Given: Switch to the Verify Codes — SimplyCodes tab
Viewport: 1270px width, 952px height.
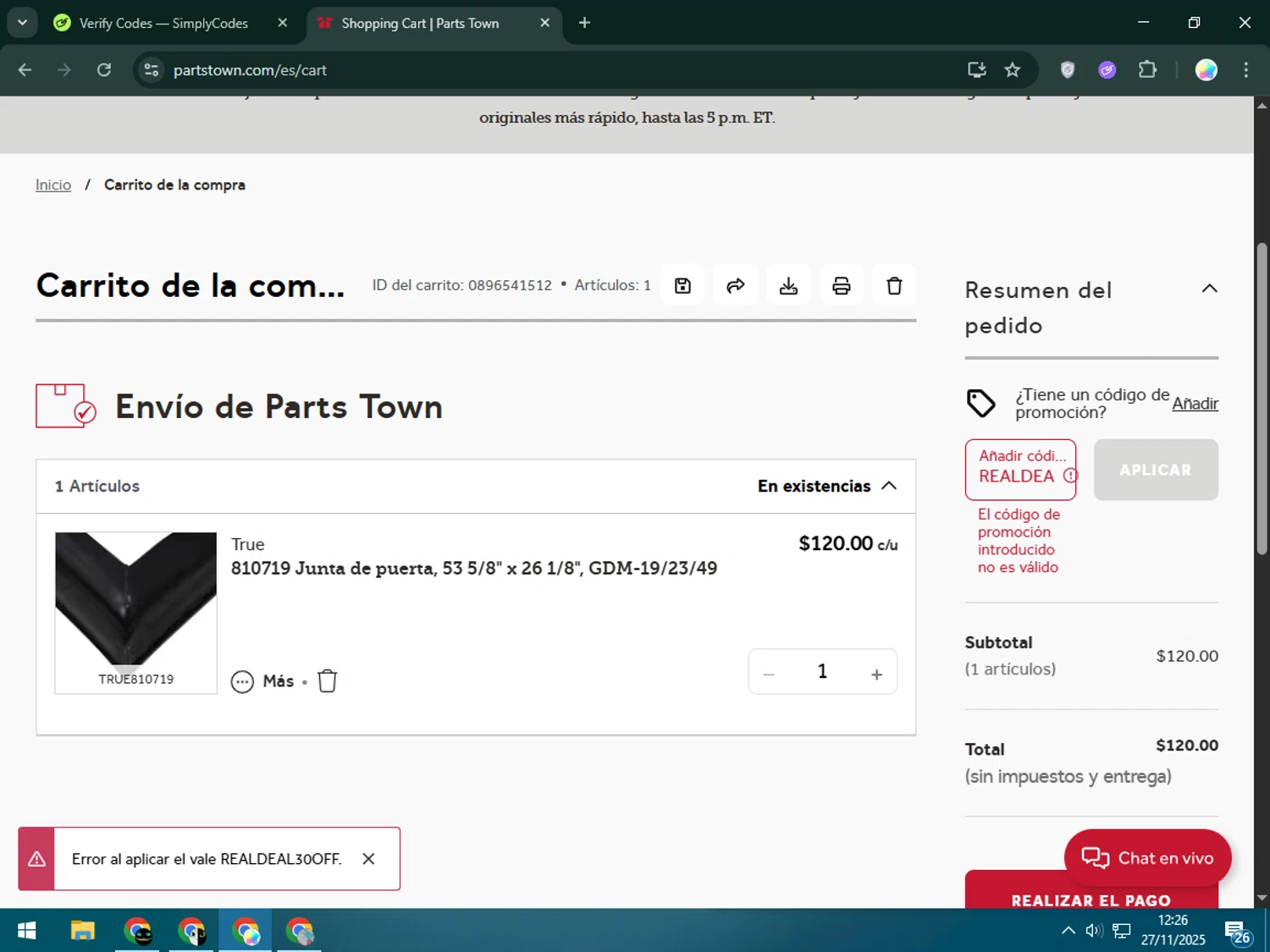Looking at the screenshot, I should click(163, 23).
